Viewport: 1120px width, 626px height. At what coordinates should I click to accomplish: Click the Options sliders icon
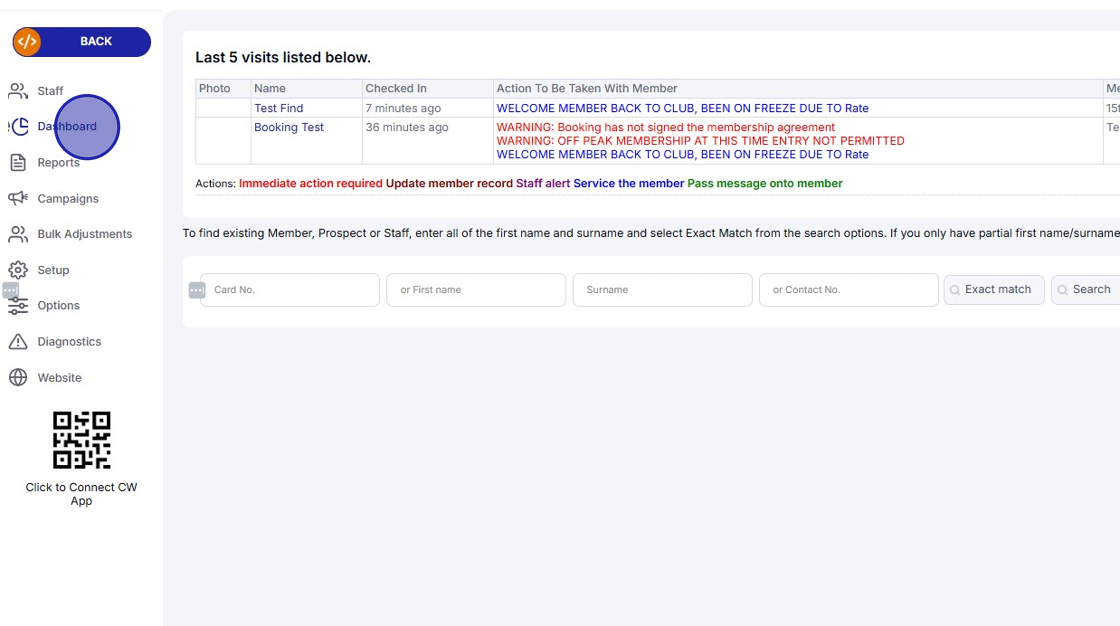pos(18,306)
